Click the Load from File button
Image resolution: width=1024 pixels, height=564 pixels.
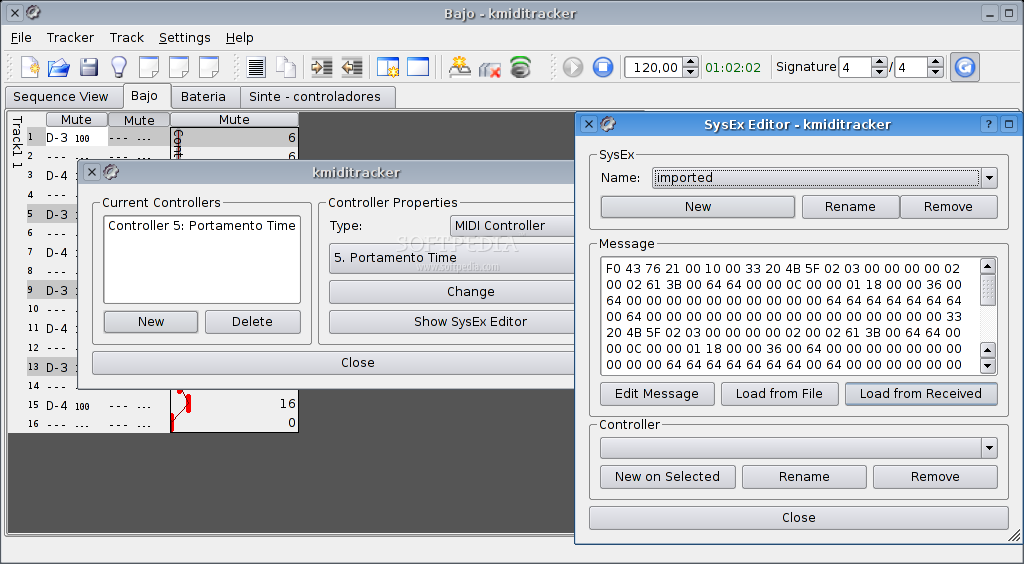coord(779,394)
